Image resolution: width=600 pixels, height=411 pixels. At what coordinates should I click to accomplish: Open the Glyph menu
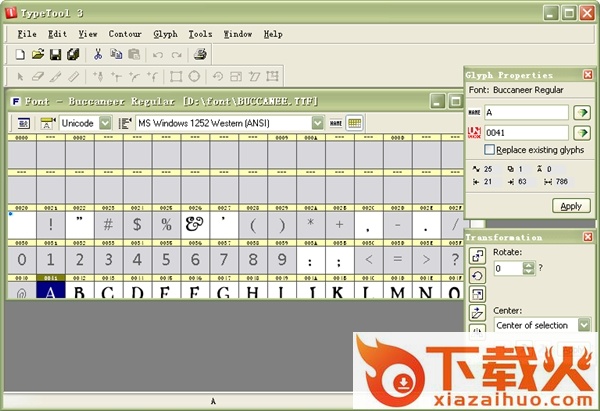(x=165, y=34)
